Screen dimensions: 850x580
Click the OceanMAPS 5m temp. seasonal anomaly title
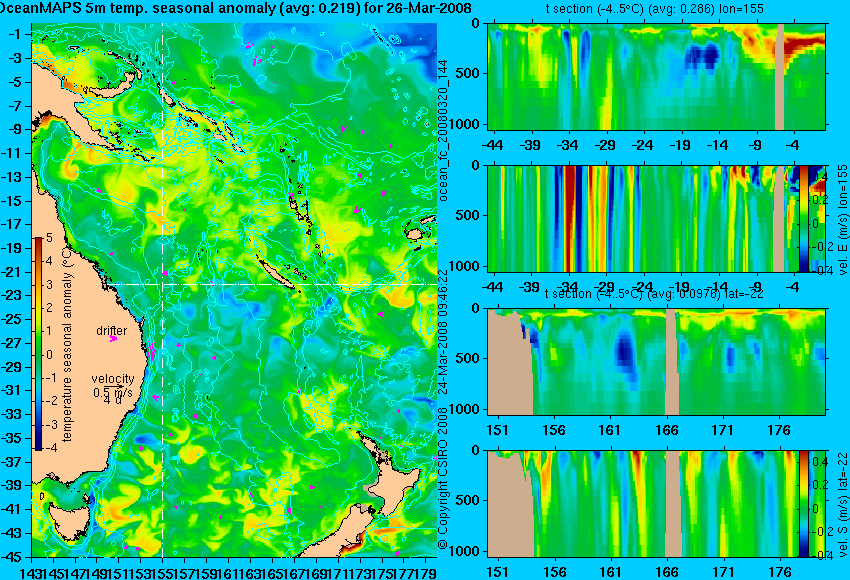(x=235, y=8)
